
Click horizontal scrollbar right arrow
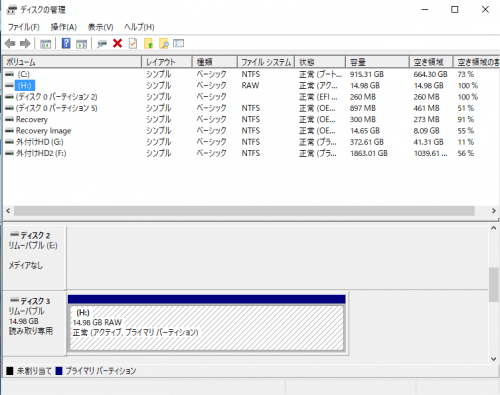point(494,211)
